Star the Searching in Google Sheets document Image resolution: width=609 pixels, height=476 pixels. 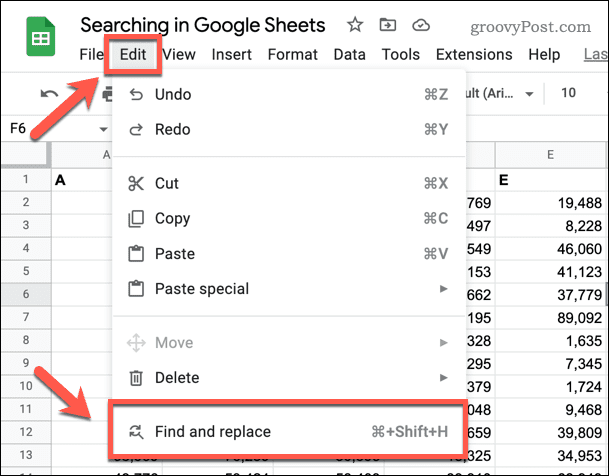(355, 24)
